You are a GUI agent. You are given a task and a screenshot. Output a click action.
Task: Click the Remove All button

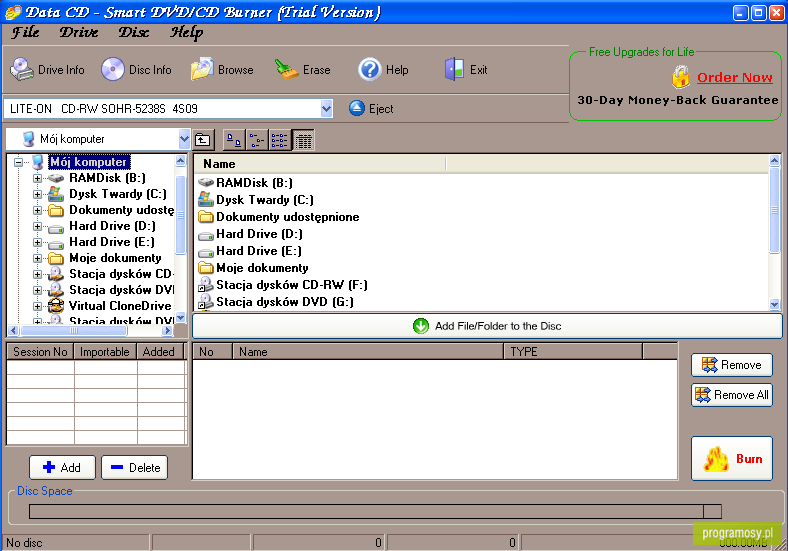(732, 395)
